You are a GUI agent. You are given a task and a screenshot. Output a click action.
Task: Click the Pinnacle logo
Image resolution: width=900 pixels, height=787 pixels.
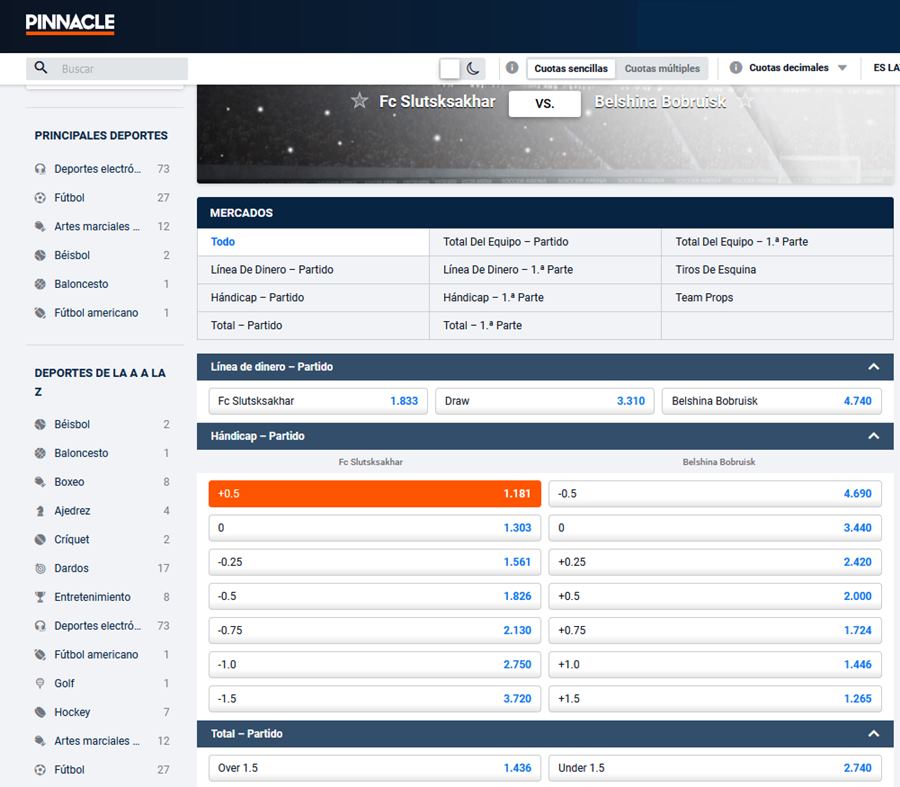click(x=70, y=23)
